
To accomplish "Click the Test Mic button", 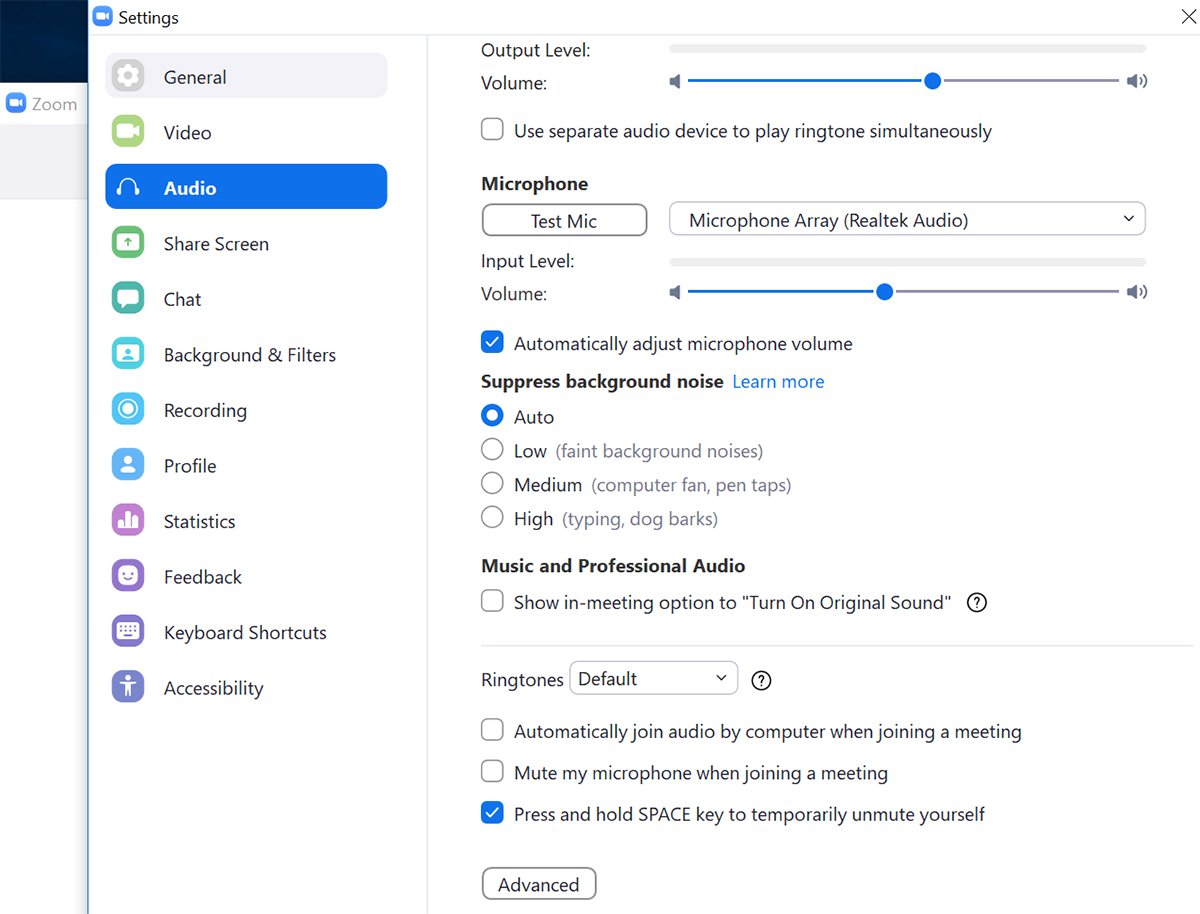I will (x=564, y=221).
